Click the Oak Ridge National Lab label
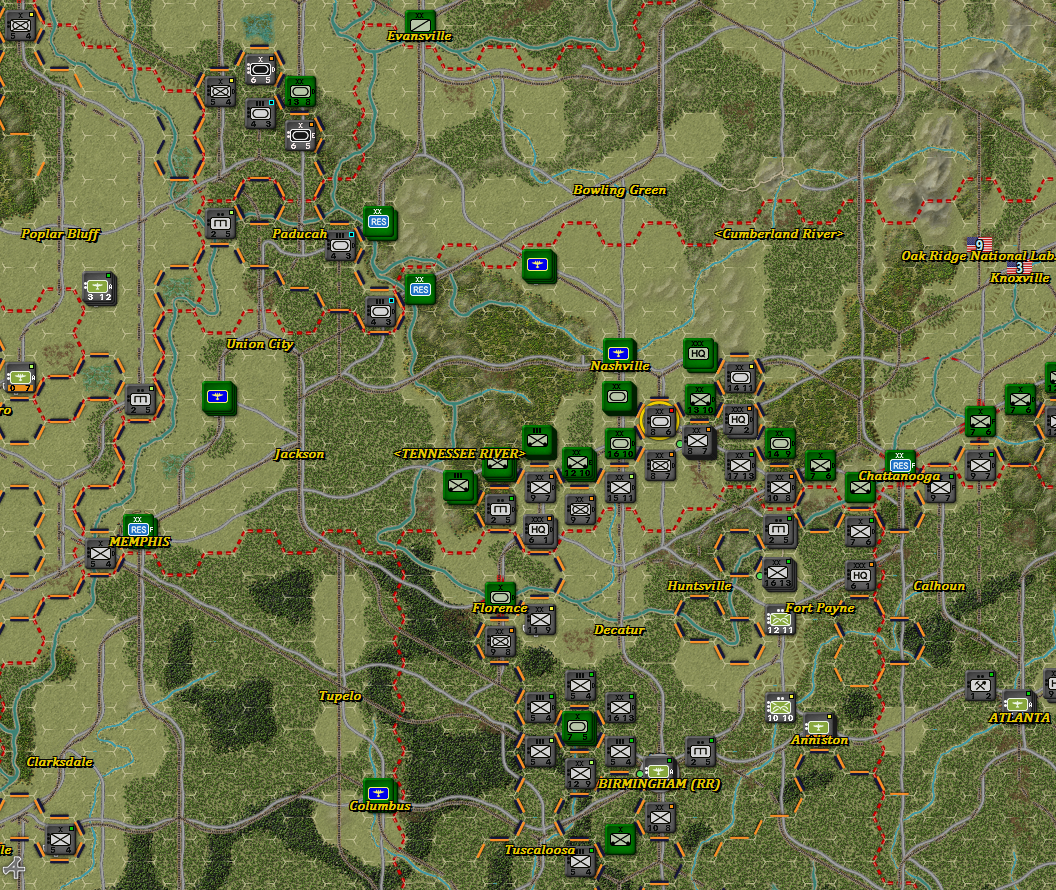The height and width of the screenshot is (890, 1056). [x=978, y=256]
